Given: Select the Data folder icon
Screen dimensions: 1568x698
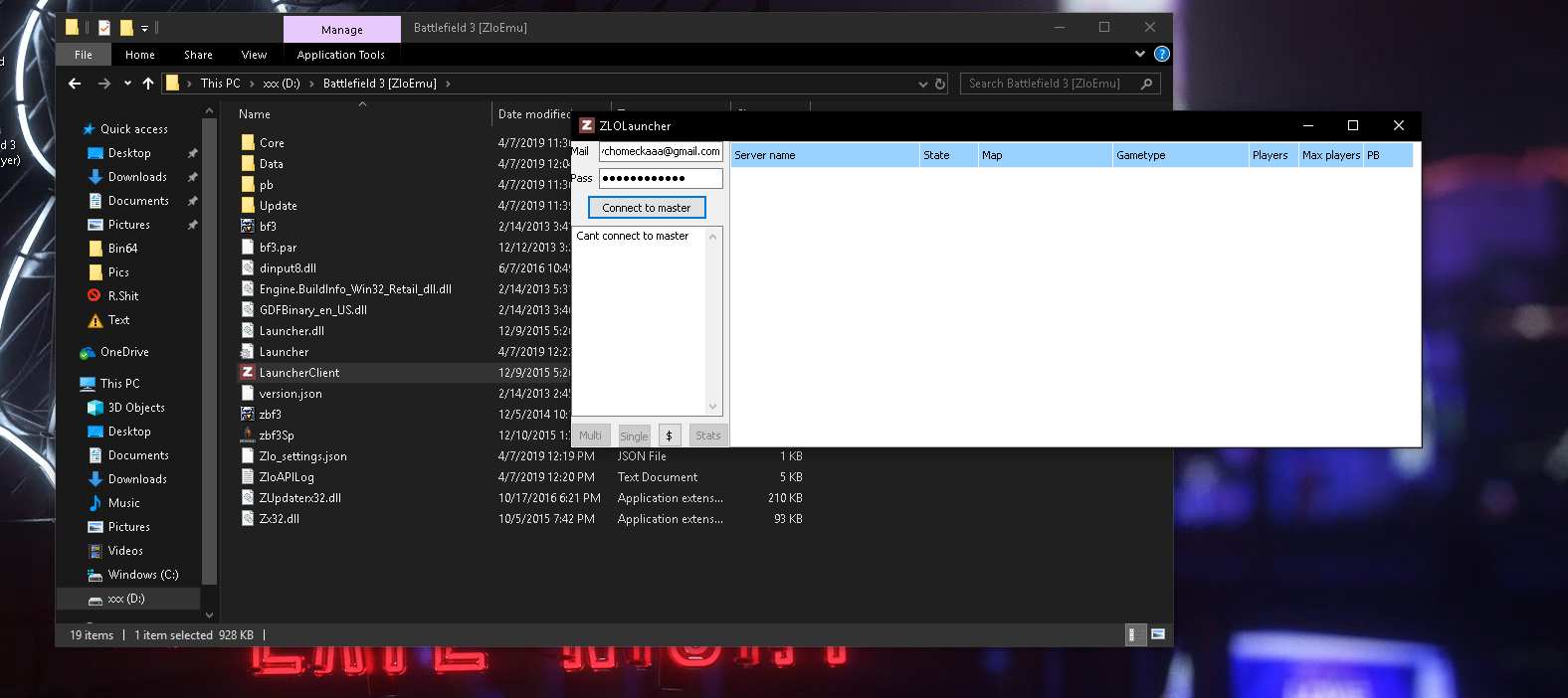Looking at the screenshot, I should pos(248,163).
